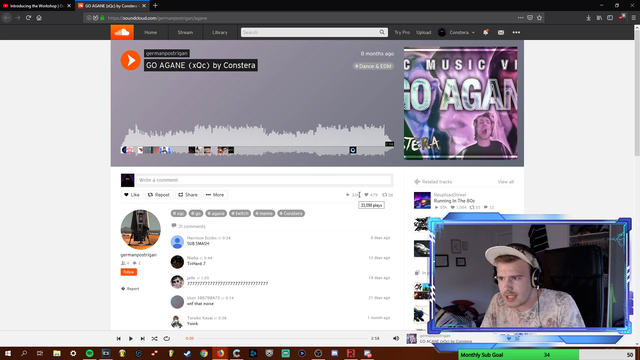Screen dimensions: 640x360
Task: Open Chrome from the taskbar
Action: tap(204, 353)
